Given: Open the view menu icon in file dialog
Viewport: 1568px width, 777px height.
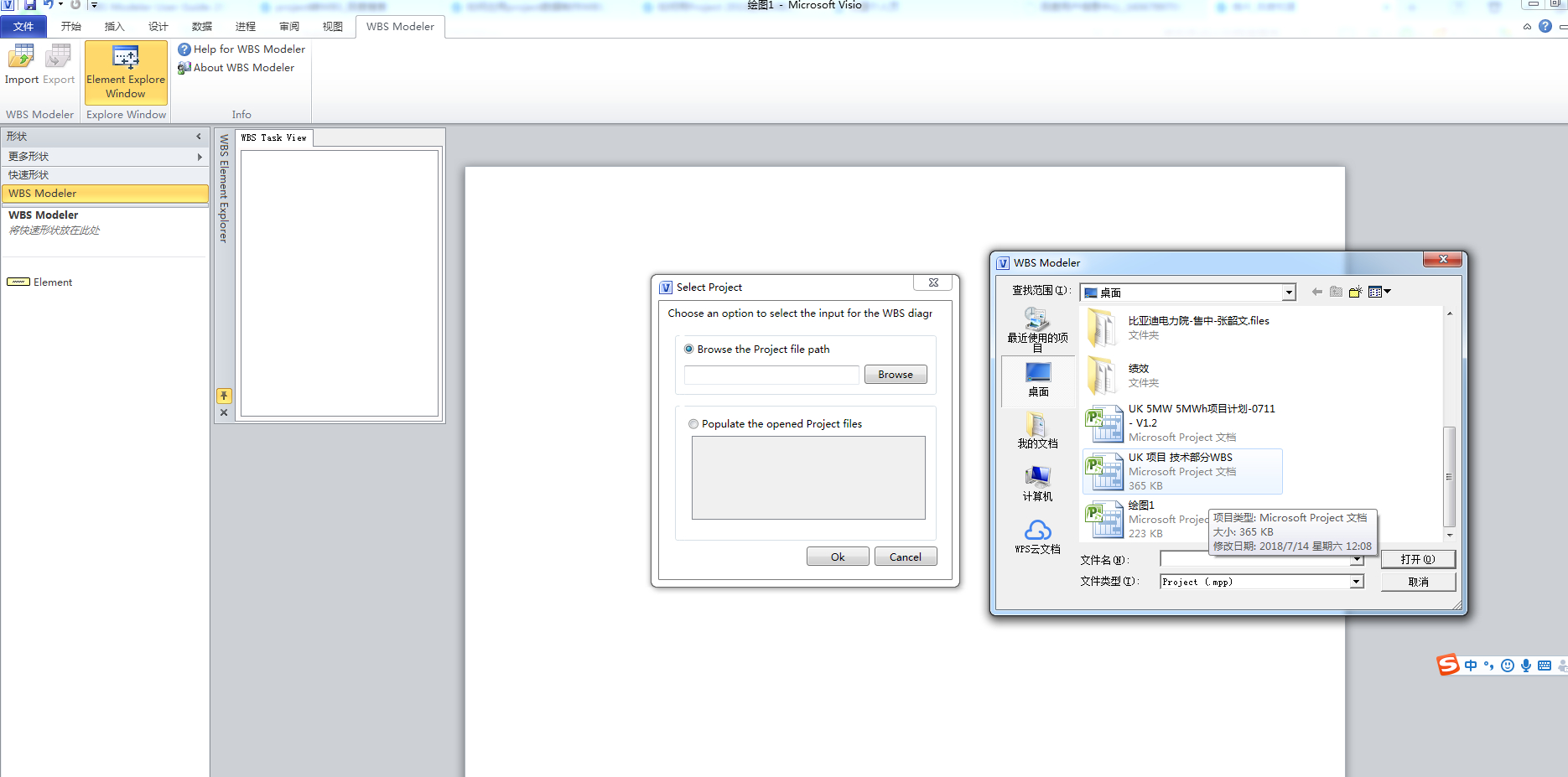Looking at the screenshot, I should point(1379,292).
